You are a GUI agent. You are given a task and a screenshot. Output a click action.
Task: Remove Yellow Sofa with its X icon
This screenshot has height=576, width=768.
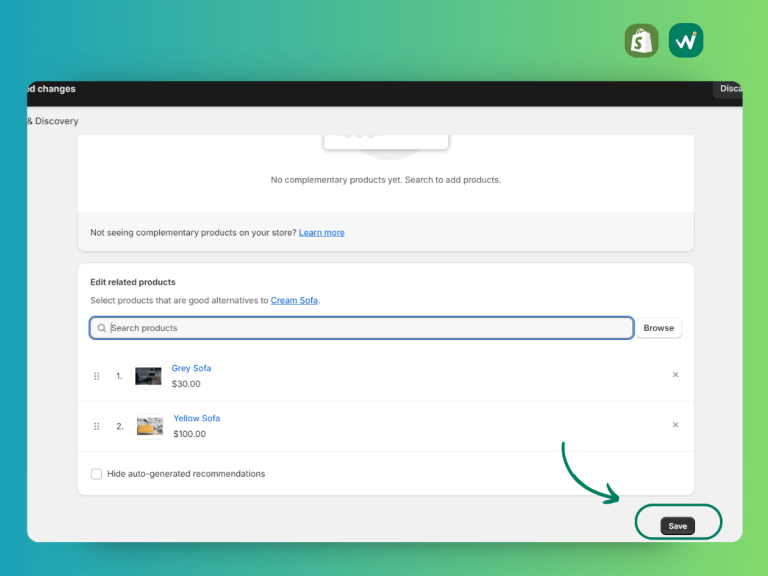point(675,425)
